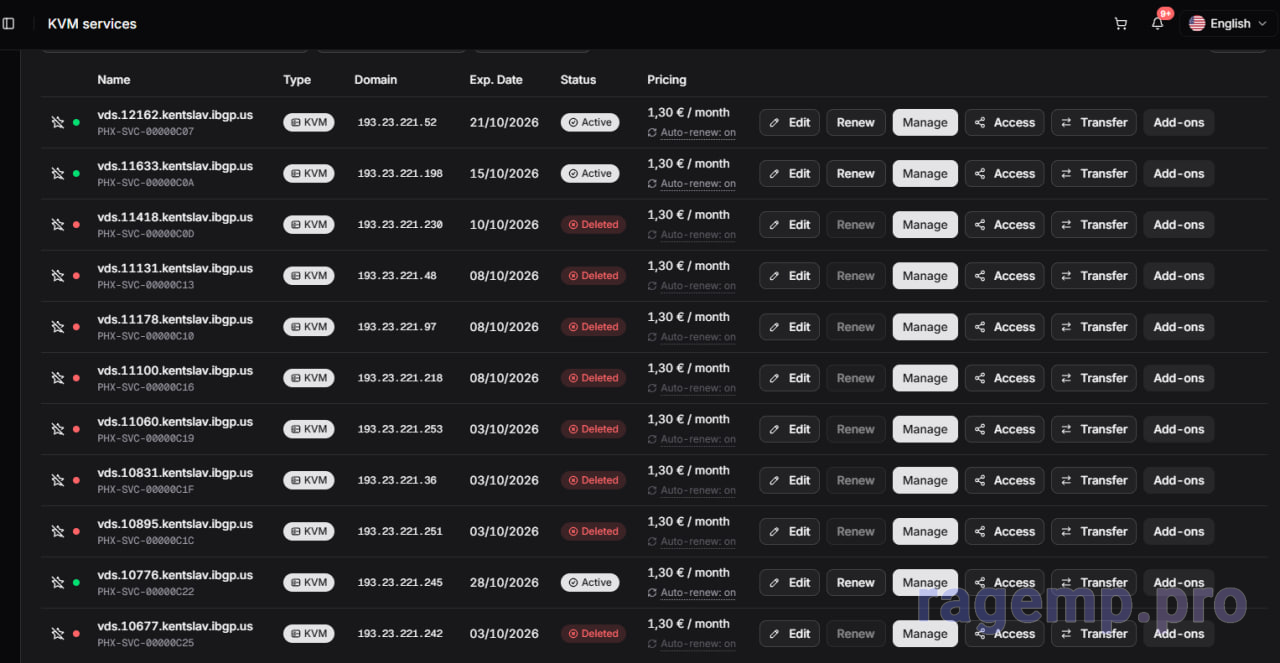Viewport: 1280px width, 663px height.
Task: Open Access settings for vds.10895
Action: tap(1005, 531)
